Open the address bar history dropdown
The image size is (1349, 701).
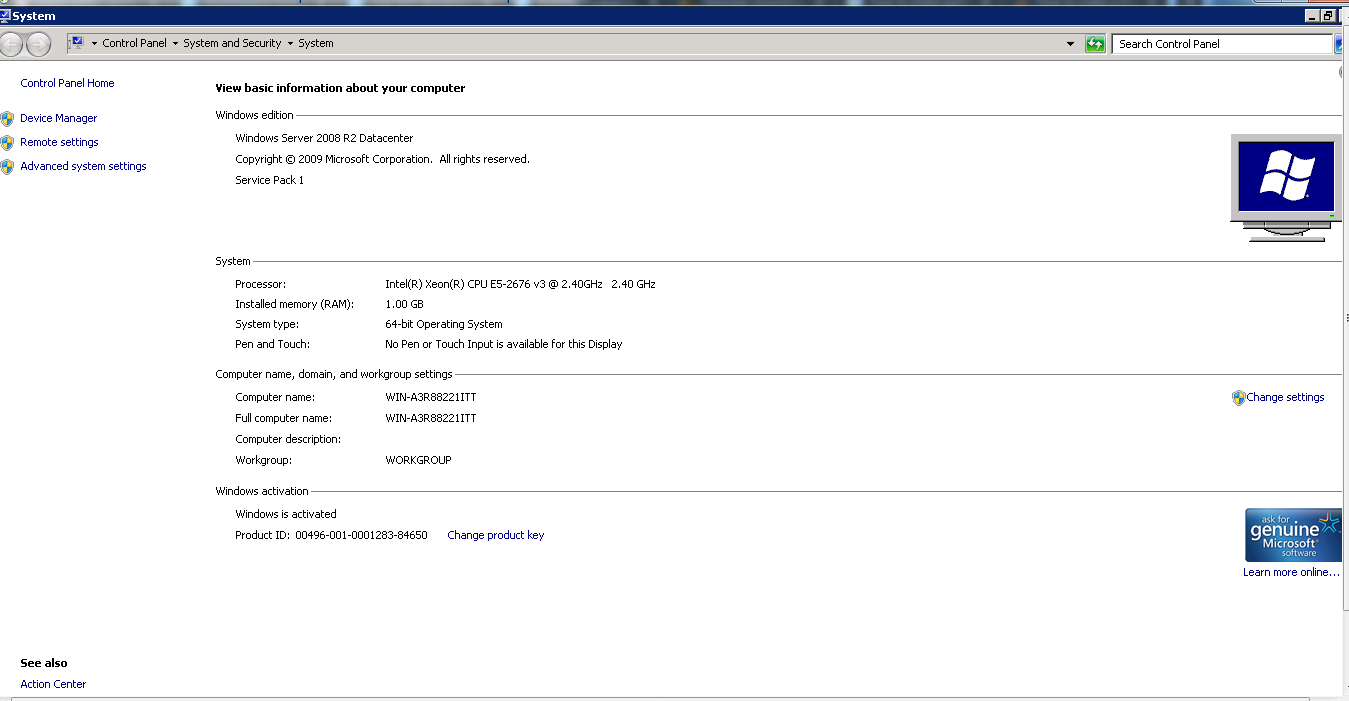pyautogui.click(x=1070, y=44)
